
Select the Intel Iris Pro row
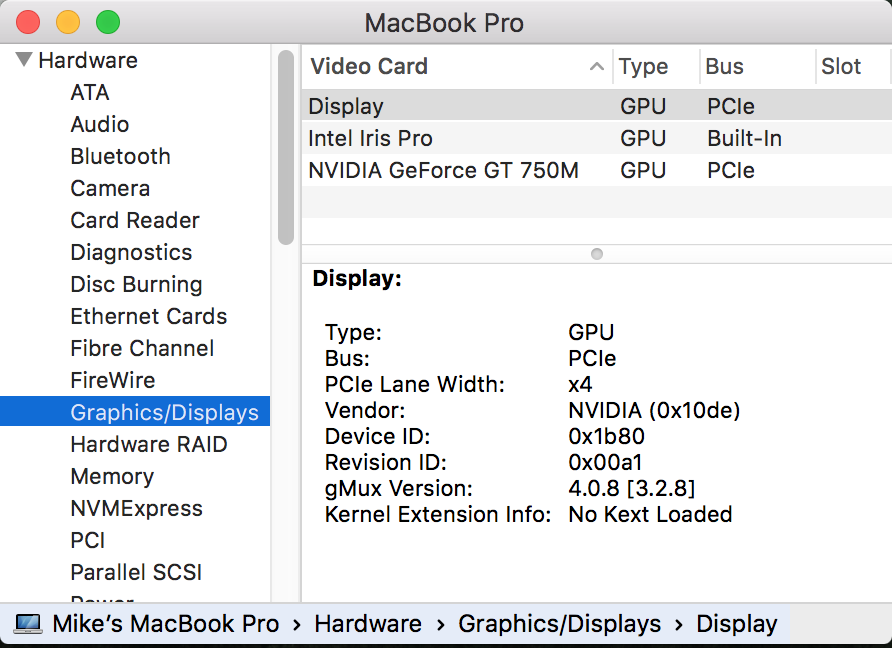pyautogui.click(x=597, y=138)
